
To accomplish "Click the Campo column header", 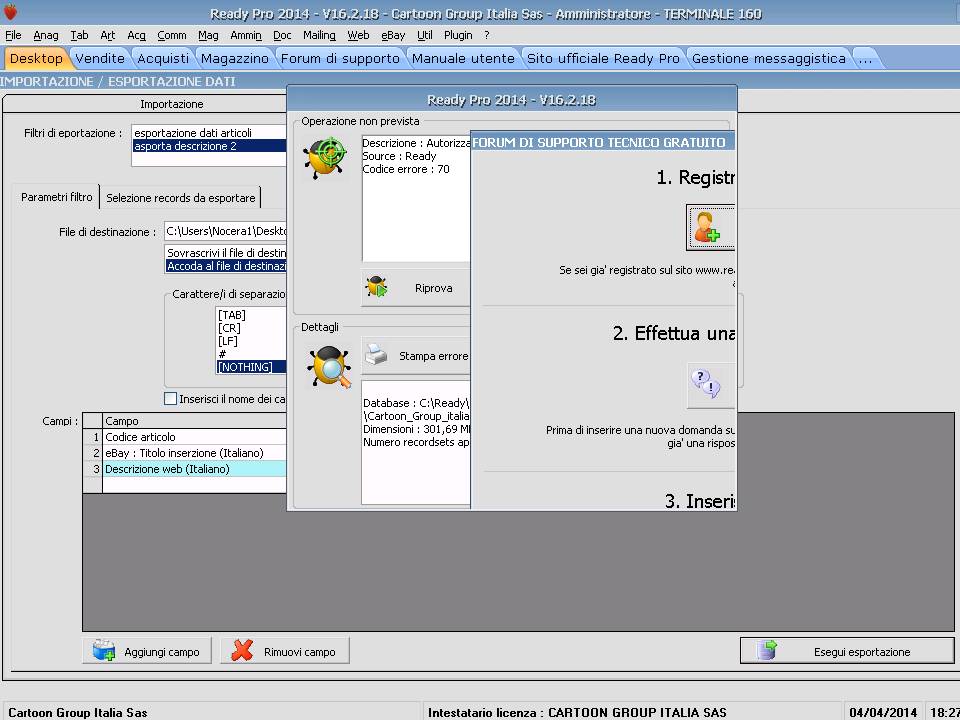I will coord(194,421).
